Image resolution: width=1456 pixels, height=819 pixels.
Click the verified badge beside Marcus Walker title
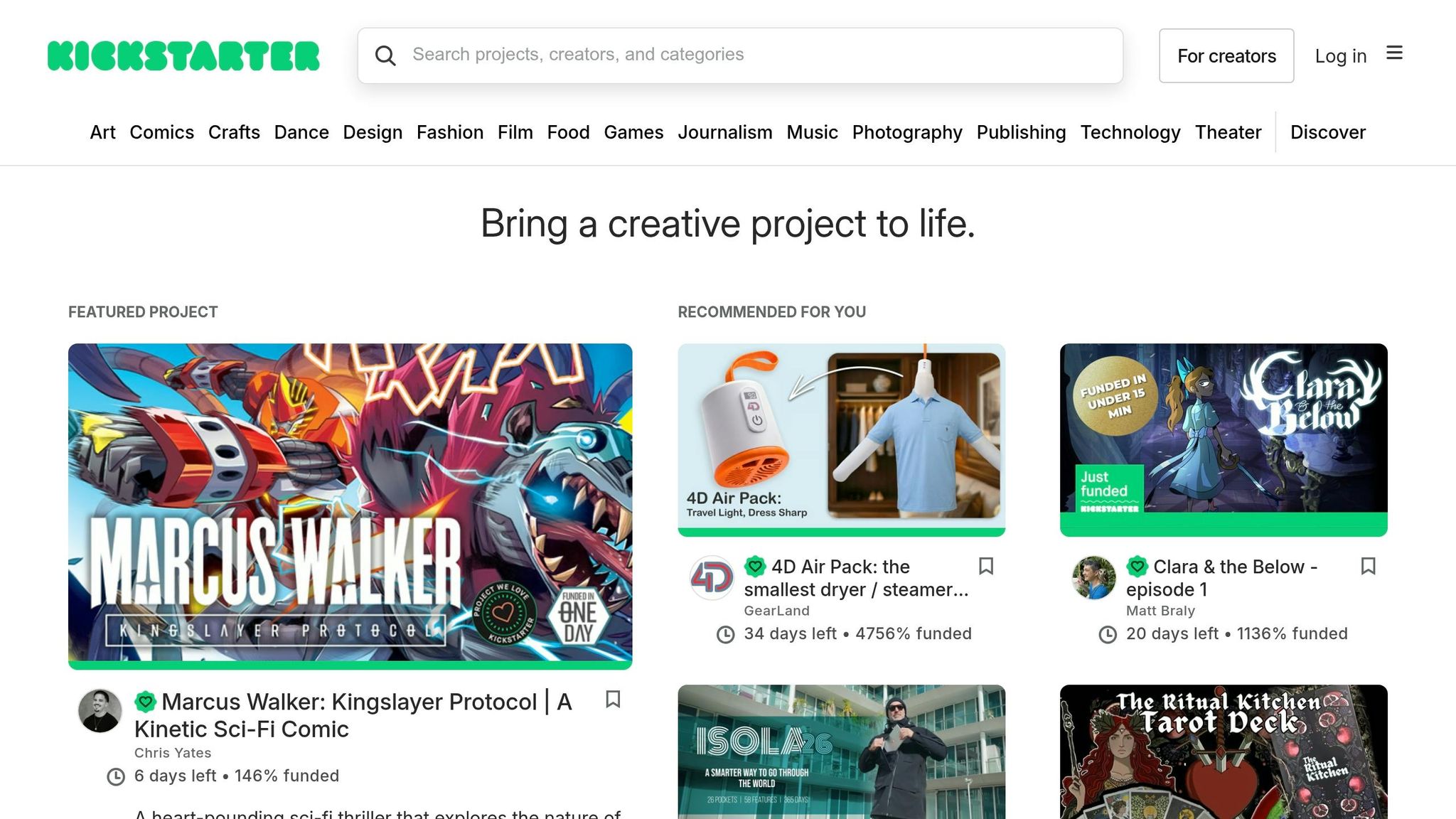tap(146, 702)
